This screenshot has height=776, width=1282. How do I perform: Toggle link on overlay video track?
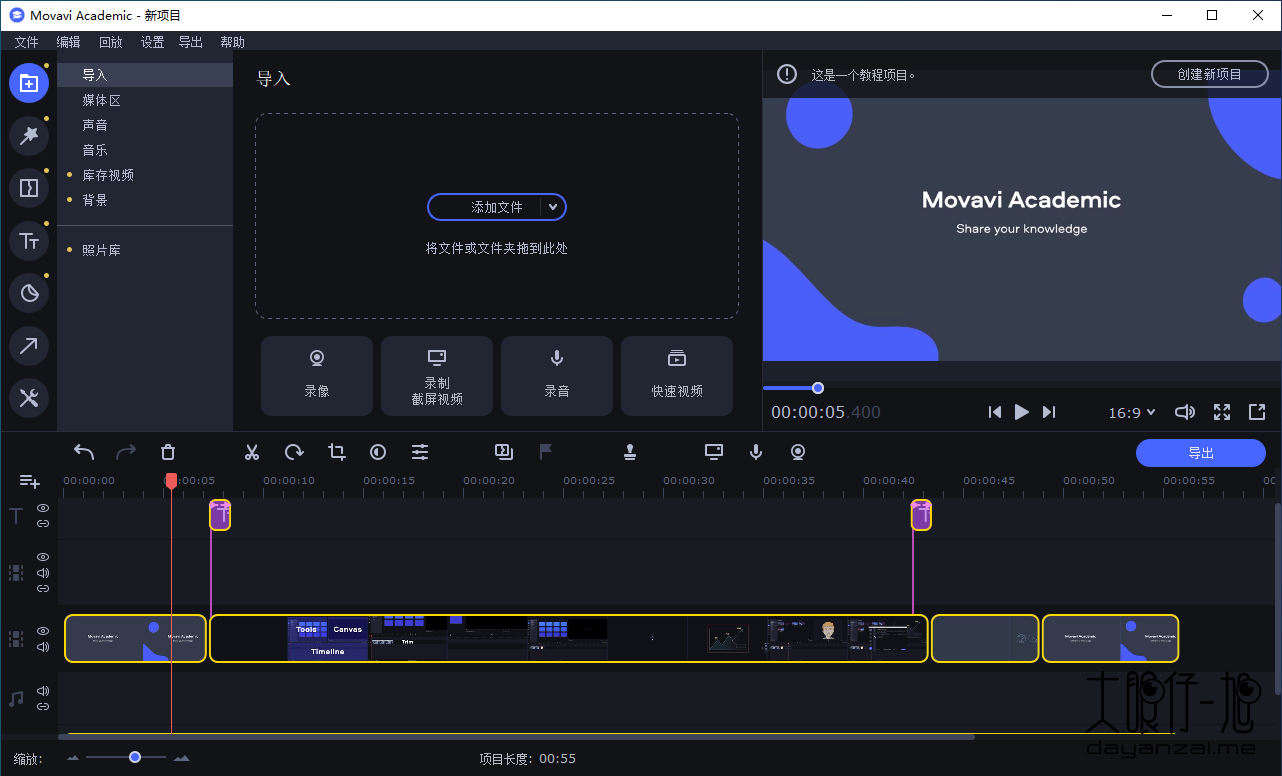(43, 588)
